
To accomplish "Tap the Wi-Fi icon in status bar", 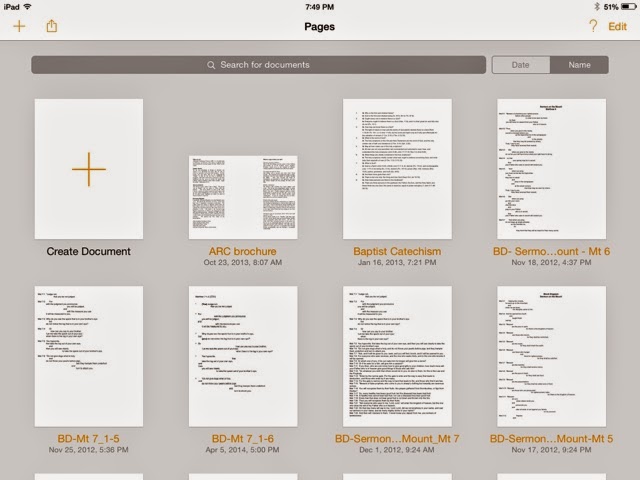I will point(27,7).
